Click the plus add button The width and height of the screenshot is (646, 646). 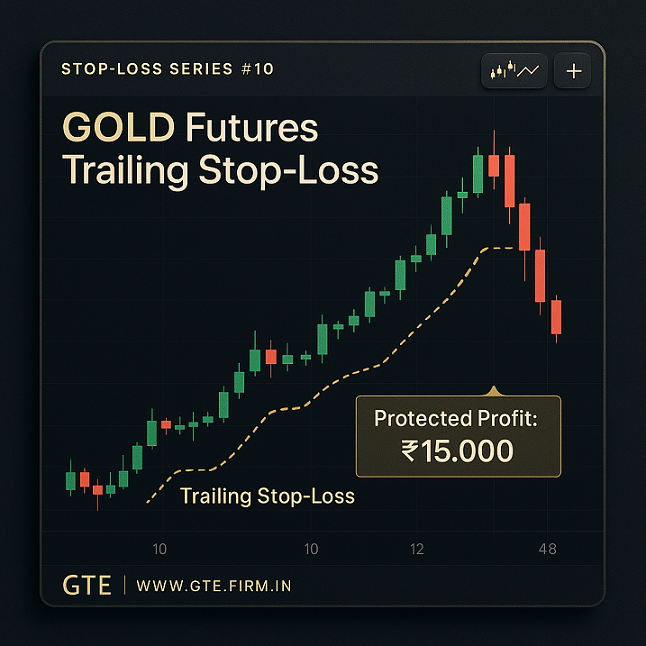point(574,71)
